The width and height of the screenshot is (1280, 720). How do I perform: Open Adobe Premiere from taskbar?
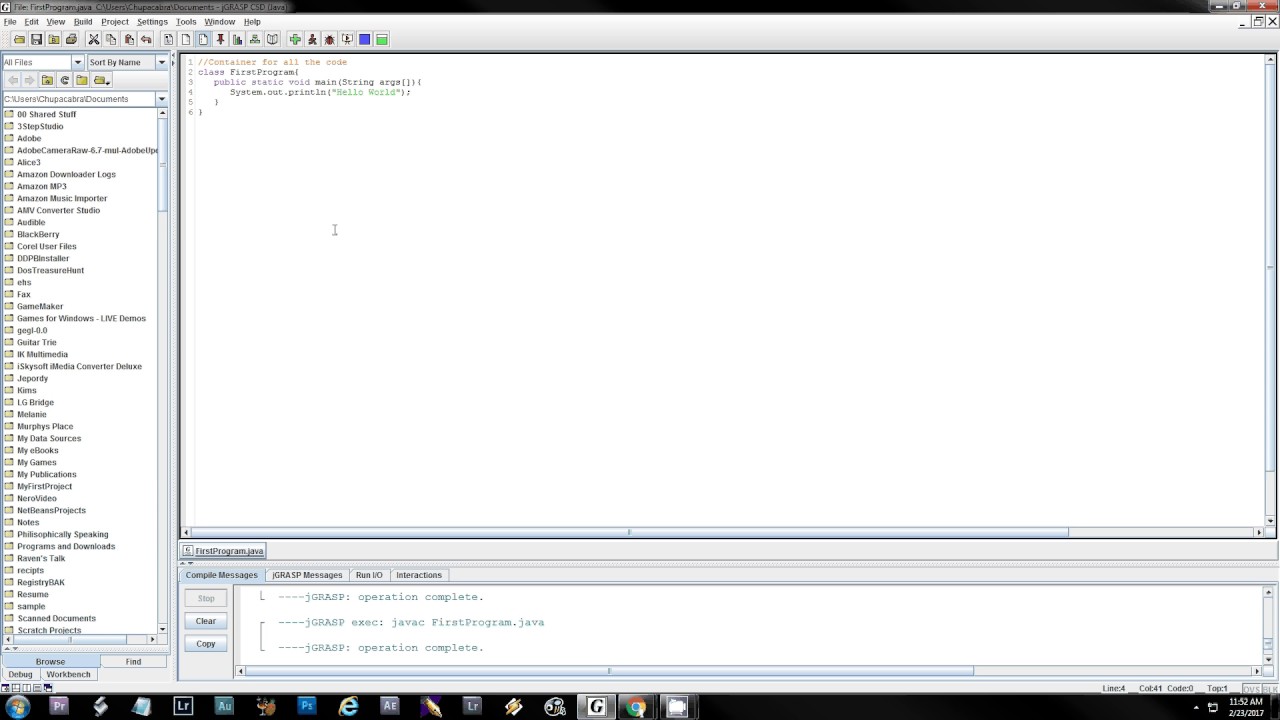pos(59,706)
